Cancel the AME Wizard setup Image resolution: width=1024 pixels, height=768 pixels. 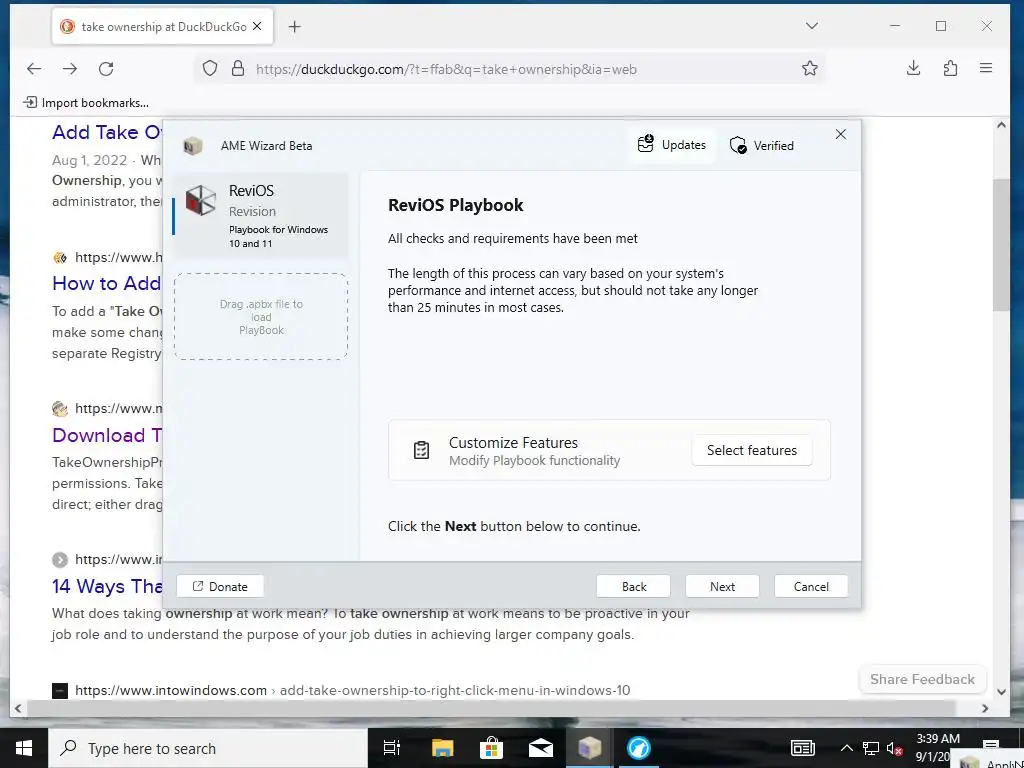point(811,586)
